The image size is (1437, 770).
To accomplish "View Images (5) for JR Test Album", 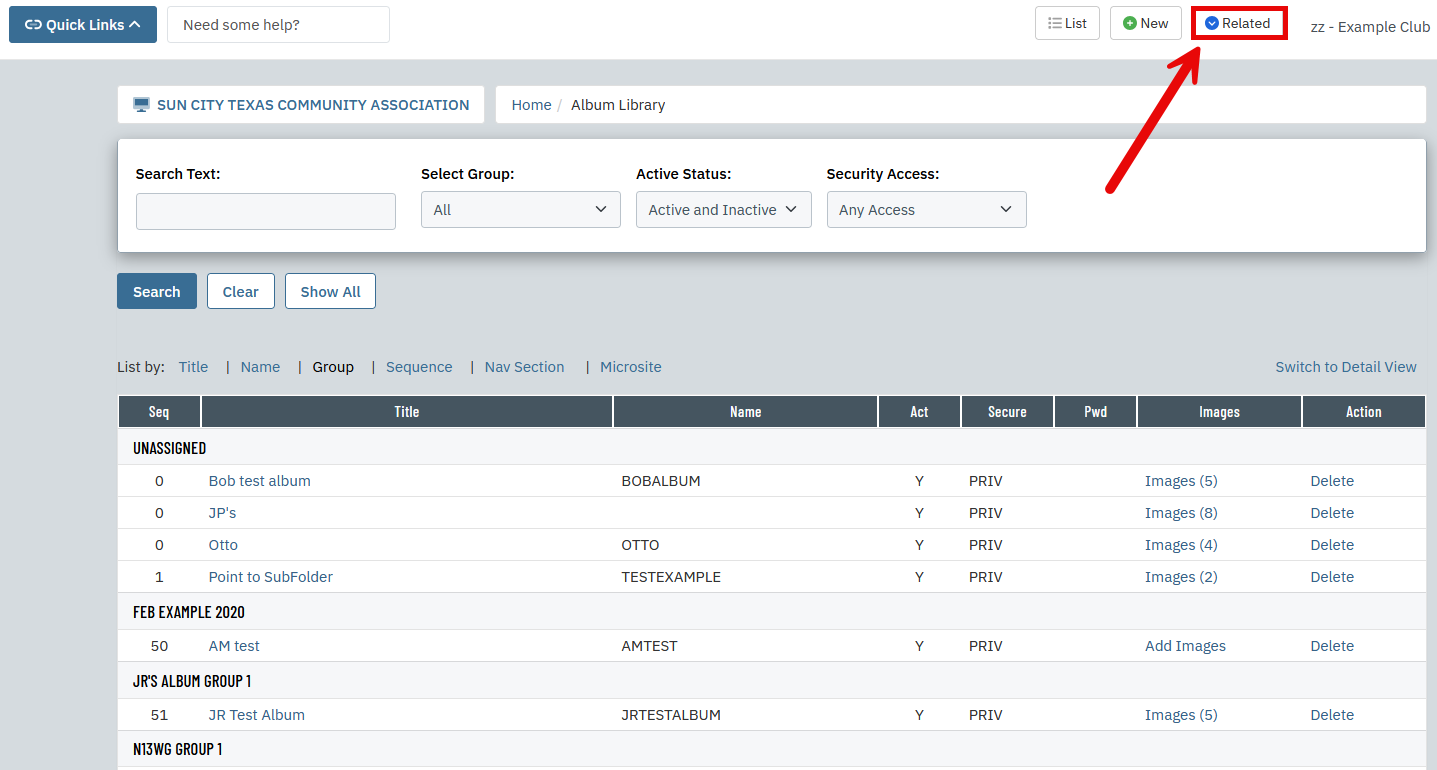I will coord(1181,715).
